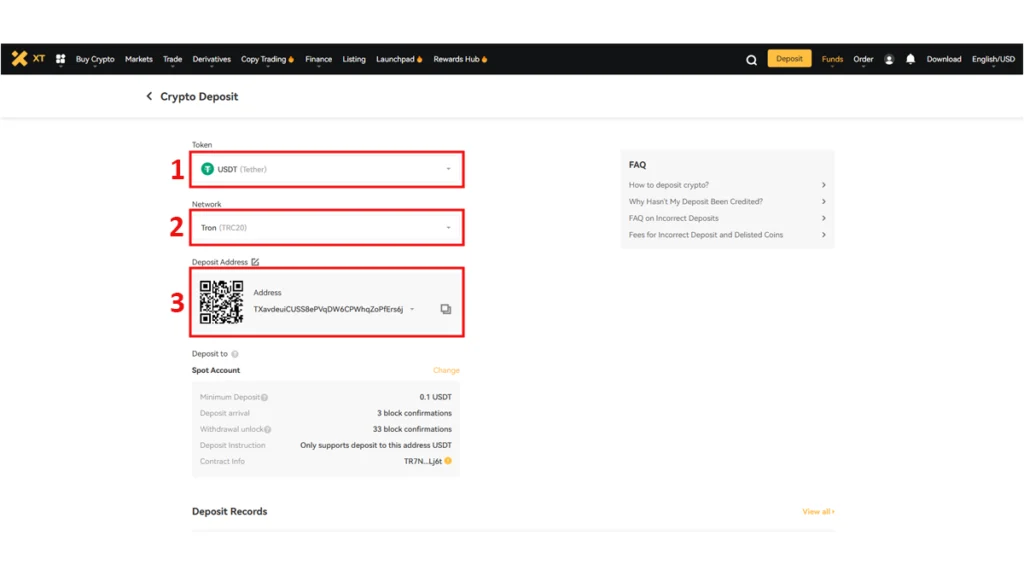Click Change next to Spot Account
The height and width of the screenshot is (576, 1024).
point(446,370)
